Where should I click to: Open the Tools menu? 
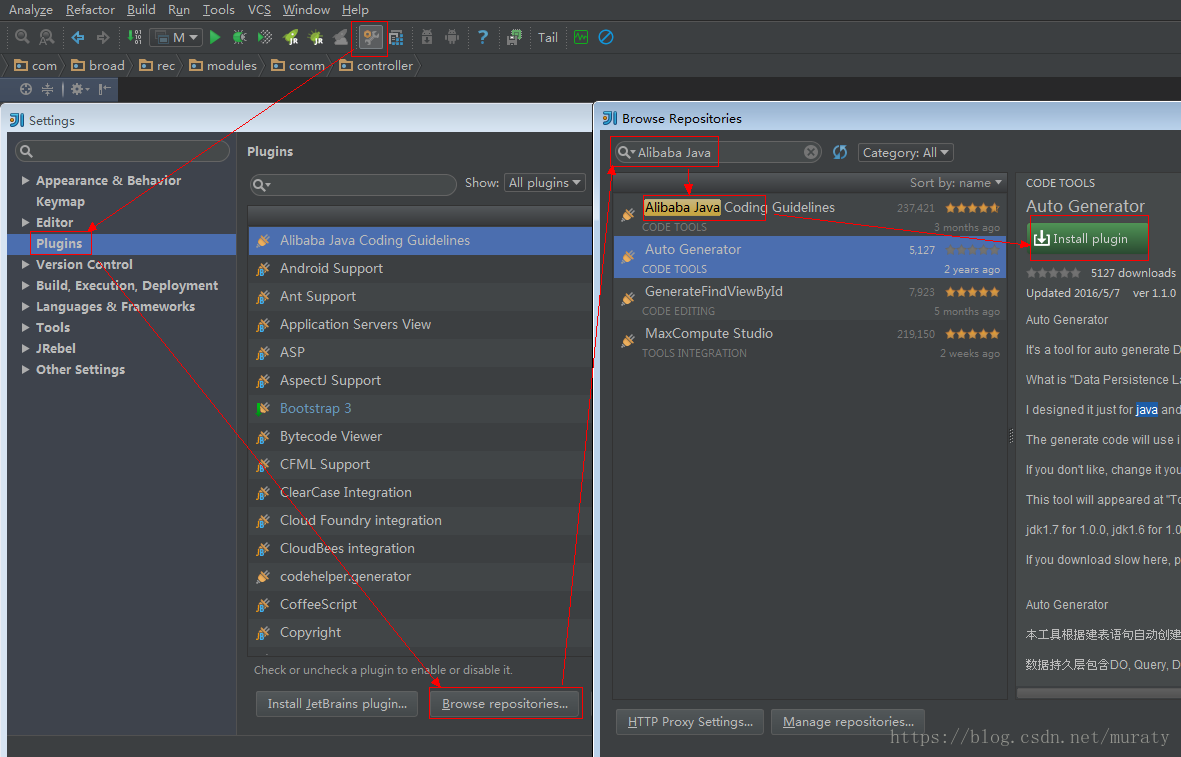(x=218, y=10)
